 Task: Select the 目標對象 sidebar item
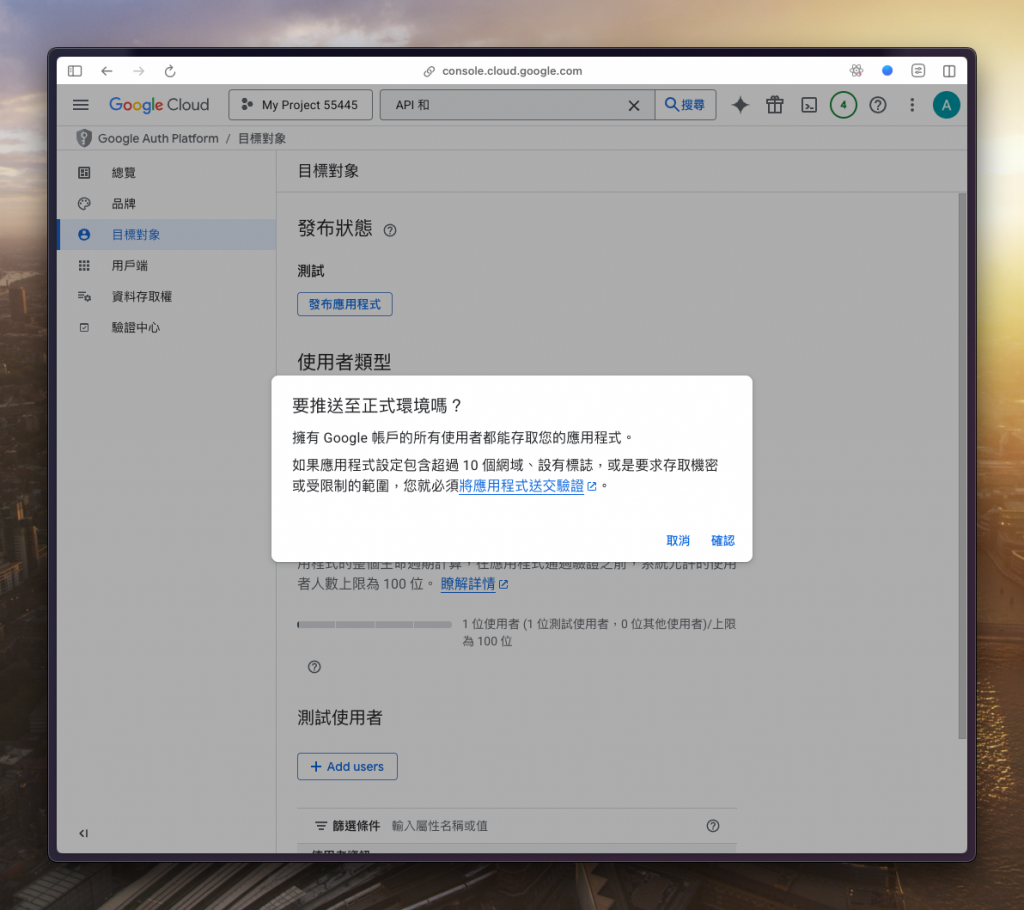click(167, 235)
